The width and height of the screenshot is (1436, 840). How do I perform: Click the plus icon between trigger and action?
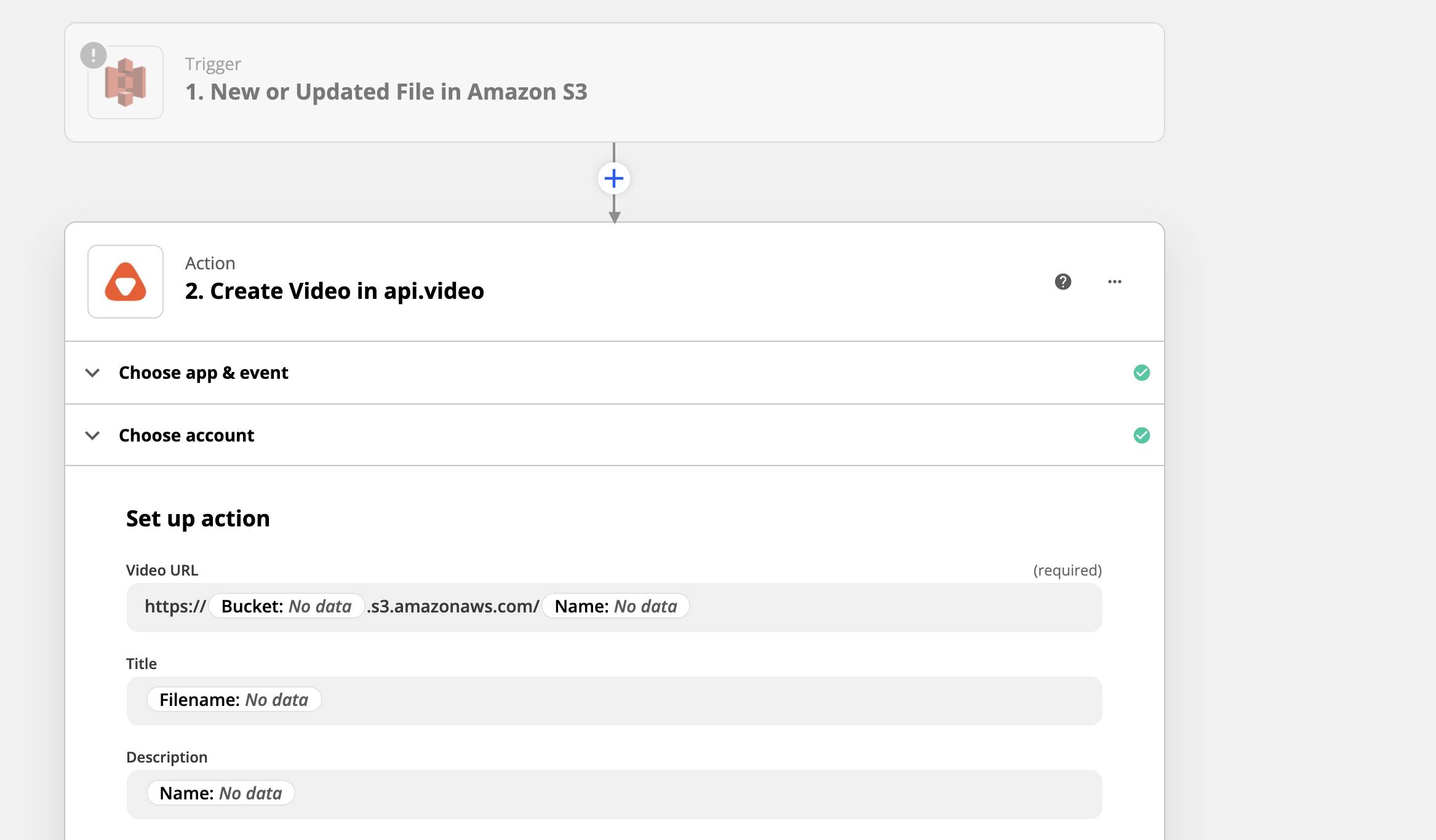tap(613, 178)
